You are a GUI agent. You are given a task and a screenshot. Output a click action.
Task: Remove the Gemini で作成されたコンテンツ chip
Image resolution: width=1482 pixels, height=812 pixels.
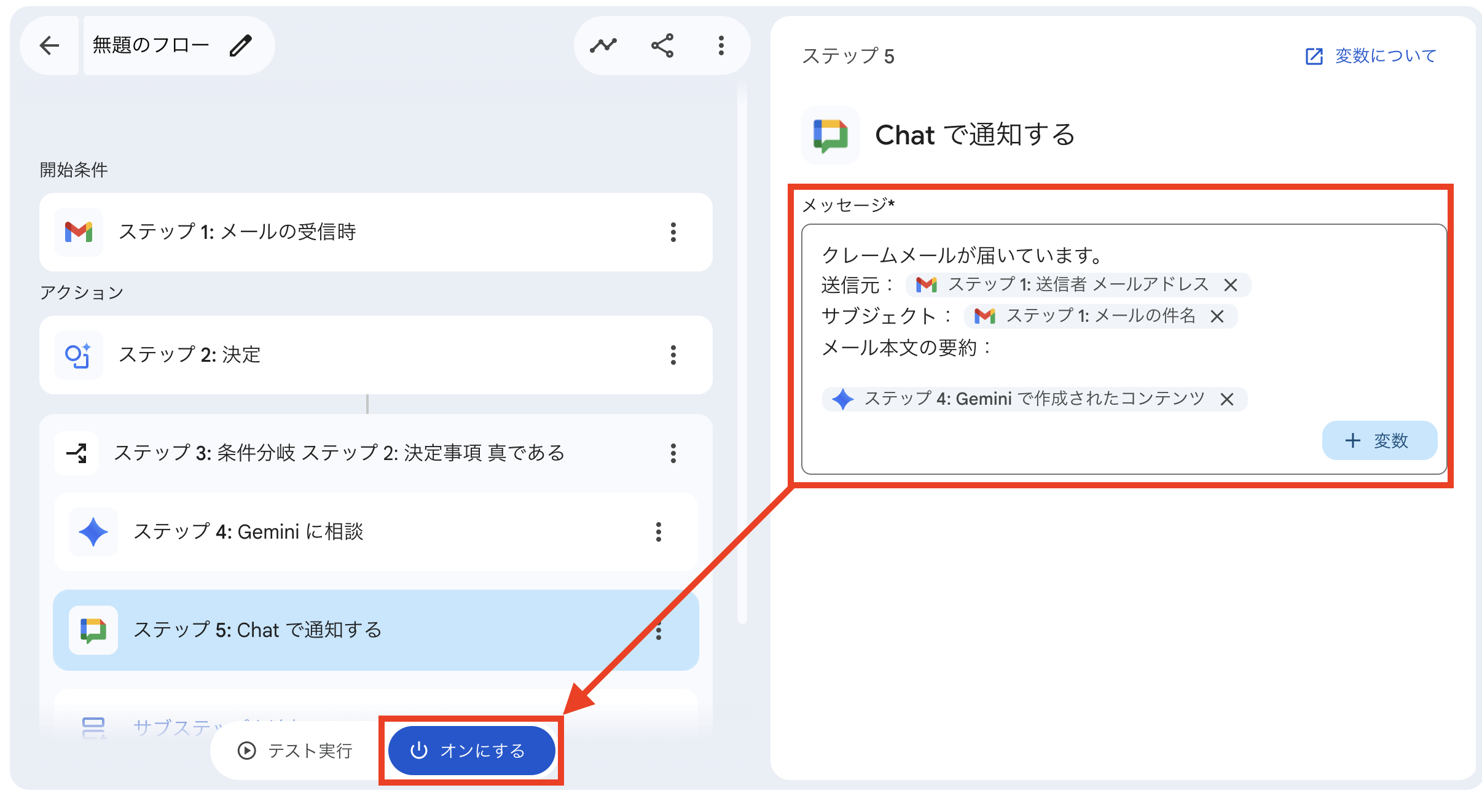click(1227, 399)
